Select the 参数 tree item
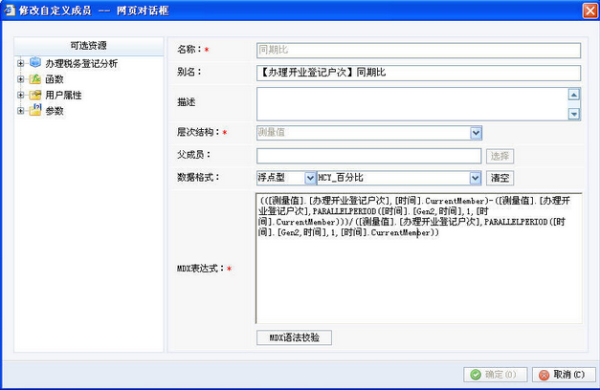 (x=54, y=111)
